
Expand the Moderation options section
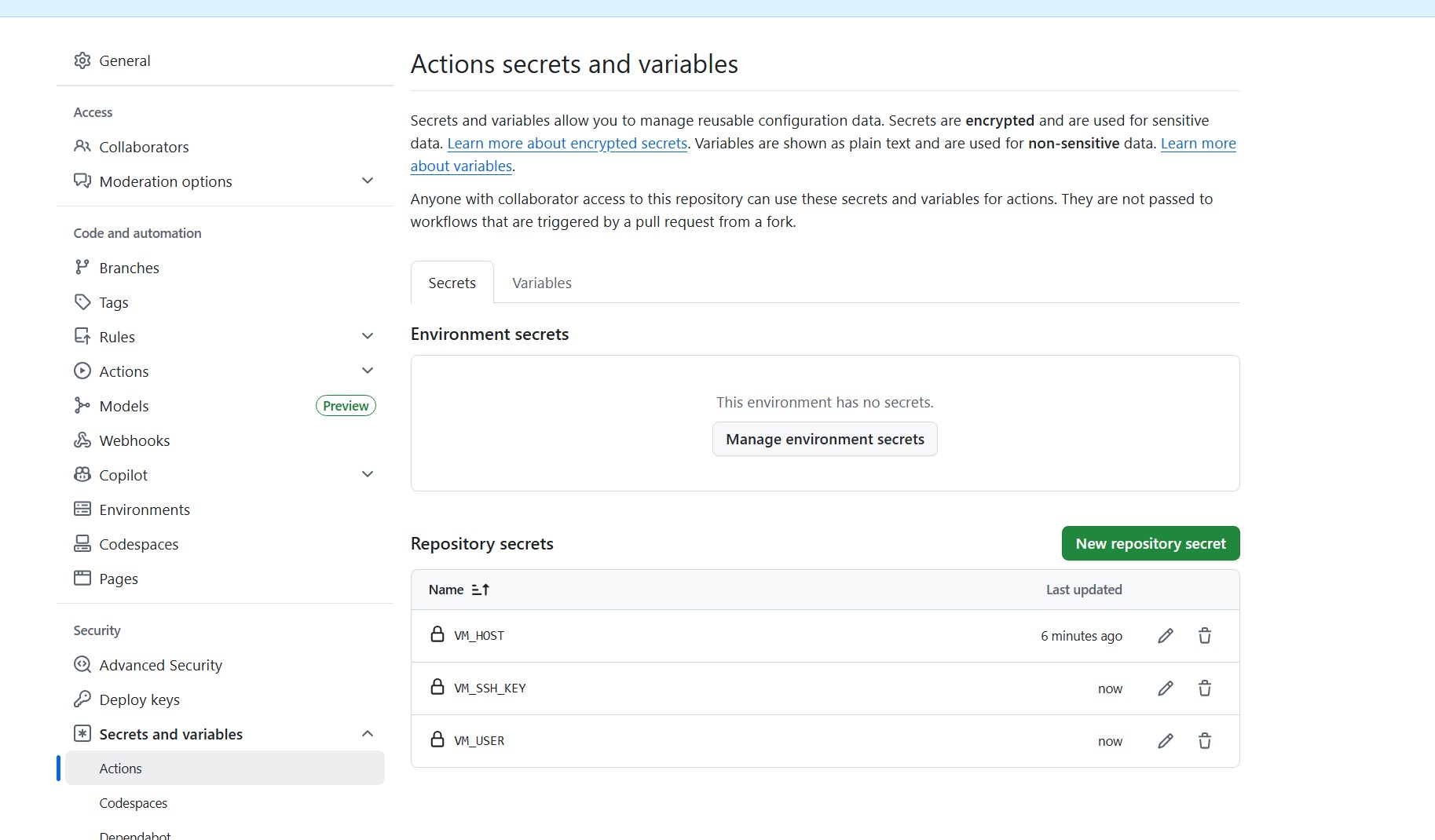(x=367, y=181)
